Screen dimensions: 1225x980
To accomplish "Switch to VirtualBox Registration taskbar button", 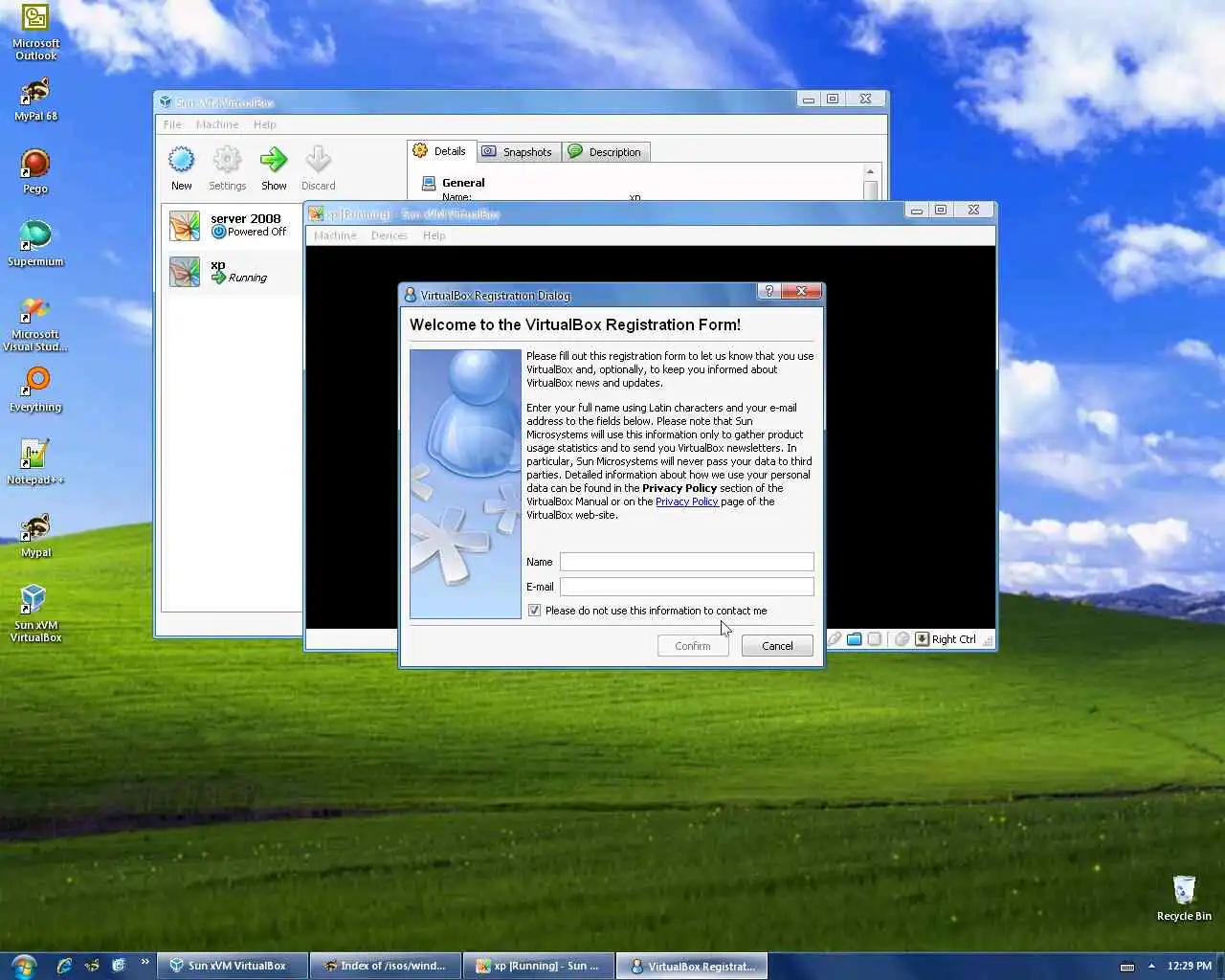I will click(x=692, y=966).
